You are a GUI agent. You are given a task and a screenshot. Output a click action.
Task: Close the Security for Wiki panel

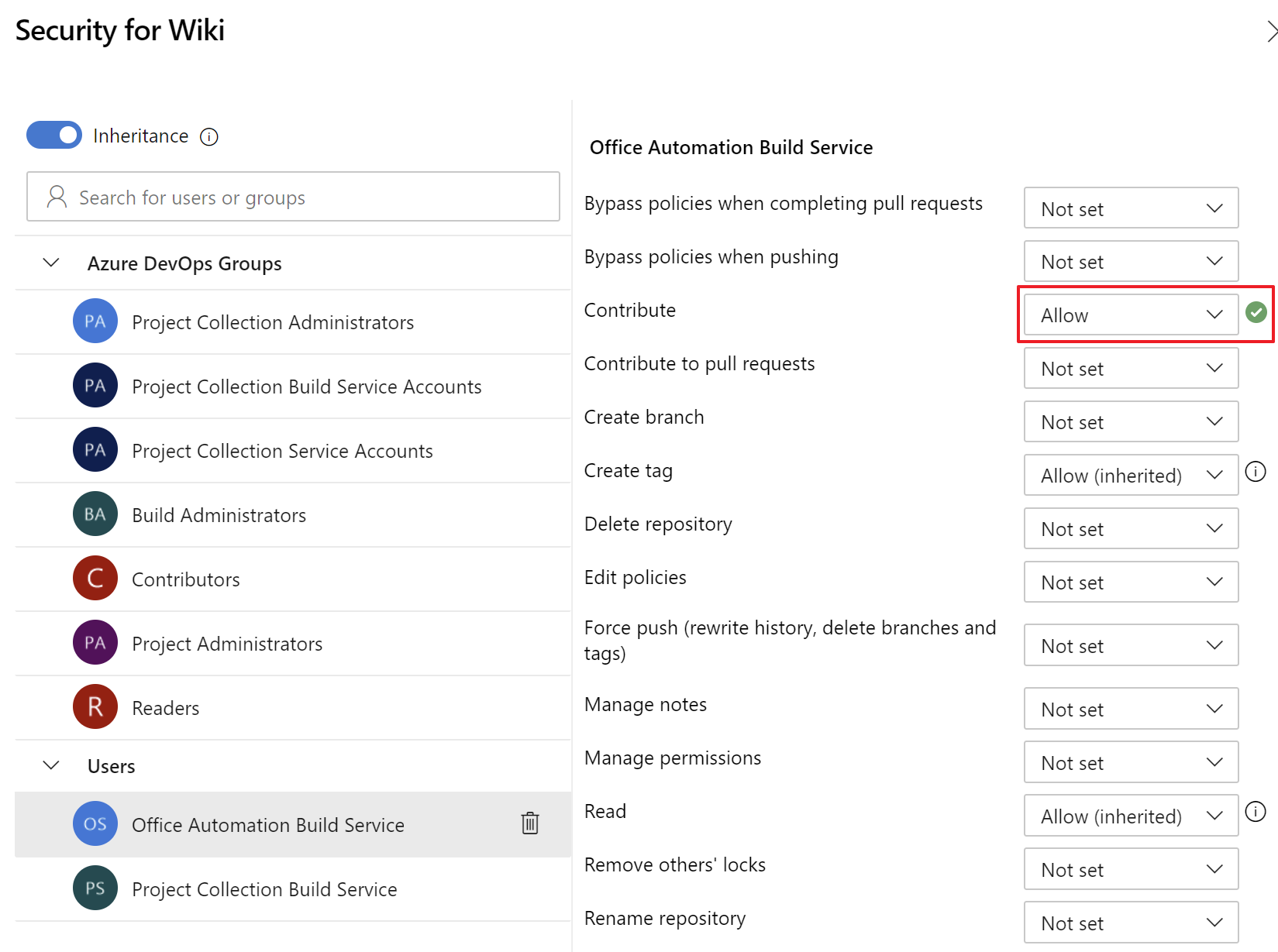(1271, 32)
